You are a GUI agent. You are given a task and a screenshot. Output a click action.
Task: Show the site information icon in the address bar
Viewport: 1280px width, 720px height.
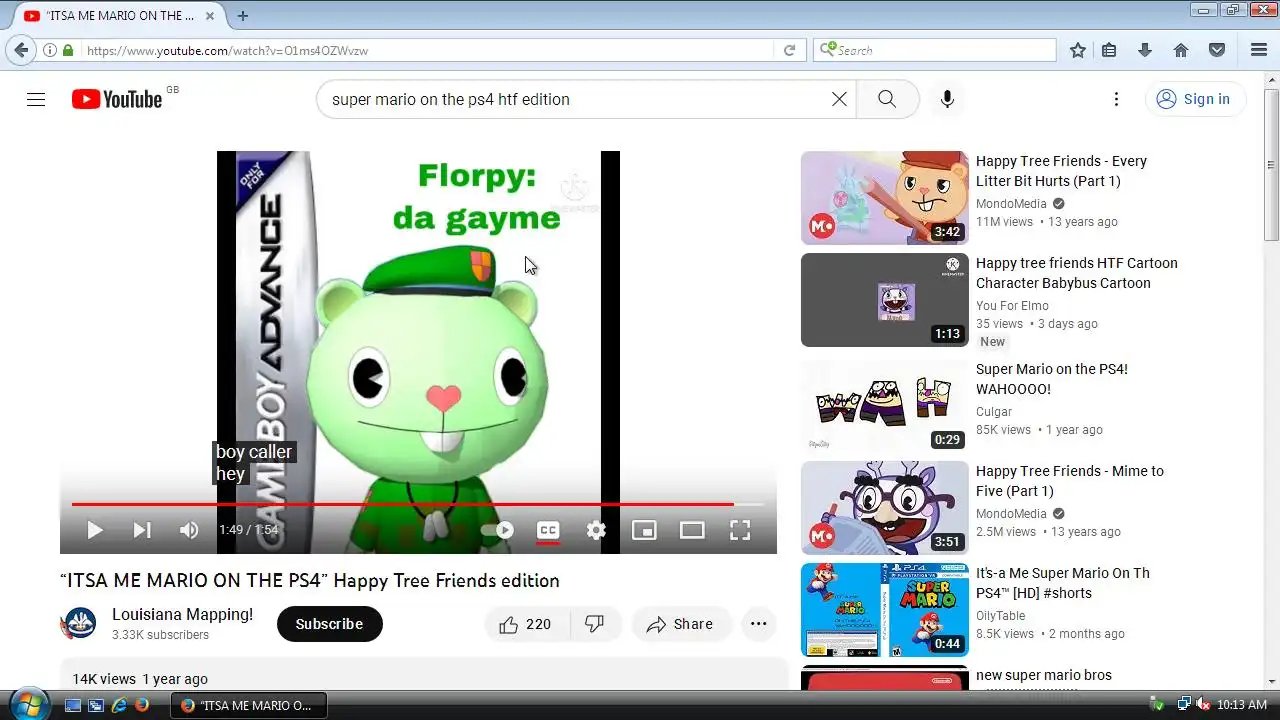[49, 50]
